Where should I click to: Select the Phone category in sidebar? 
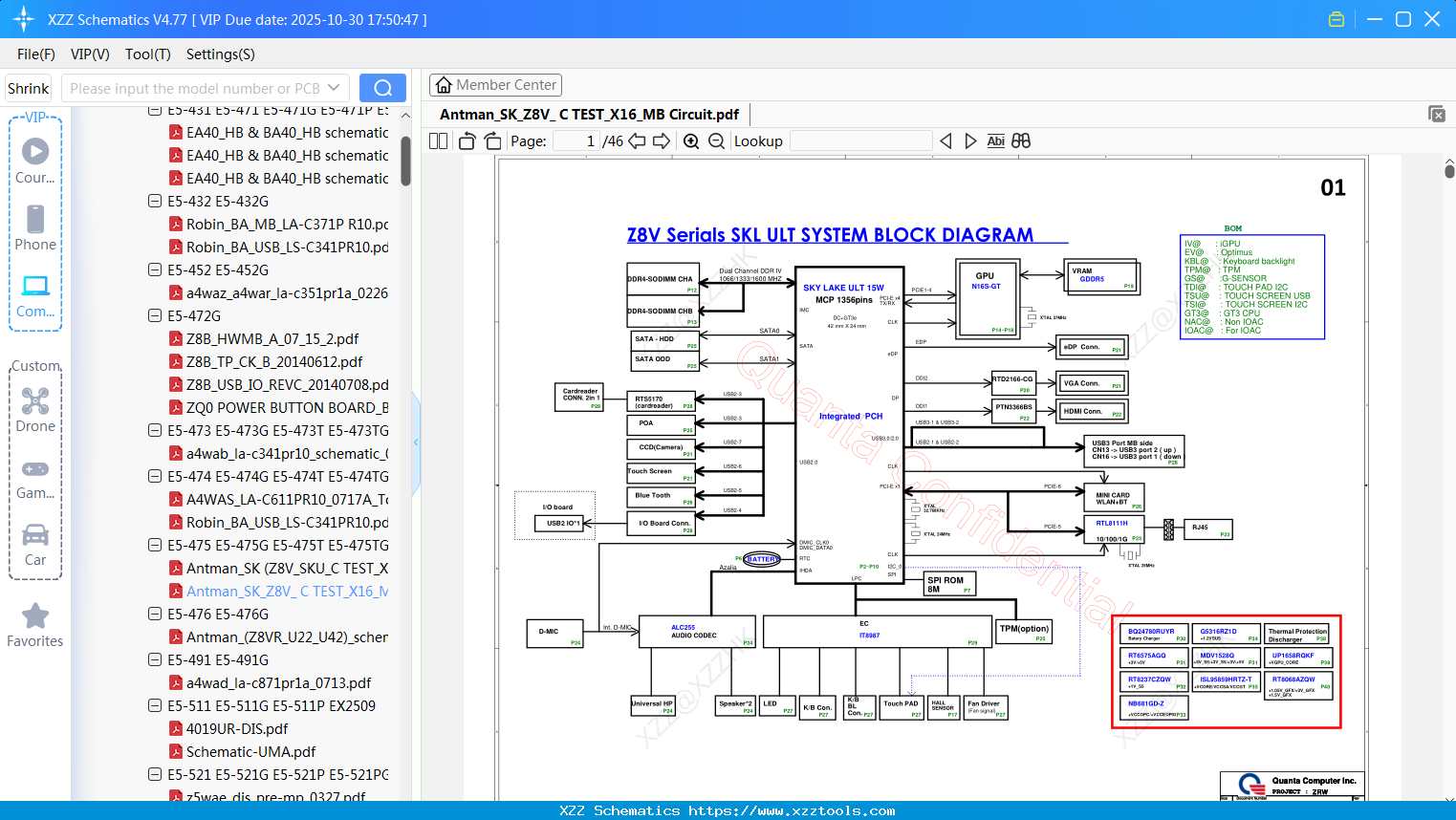(35, 228)
